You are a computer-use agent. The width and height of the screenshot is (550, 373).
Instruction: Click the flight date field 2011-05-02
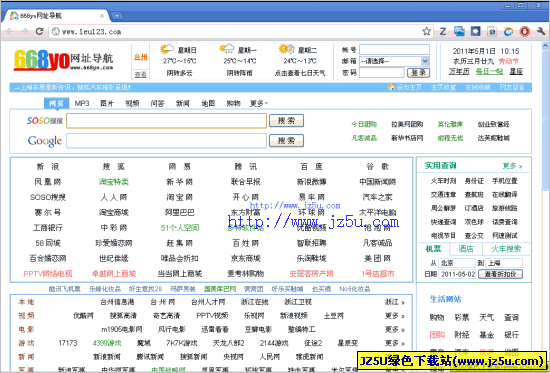point(457,274)
